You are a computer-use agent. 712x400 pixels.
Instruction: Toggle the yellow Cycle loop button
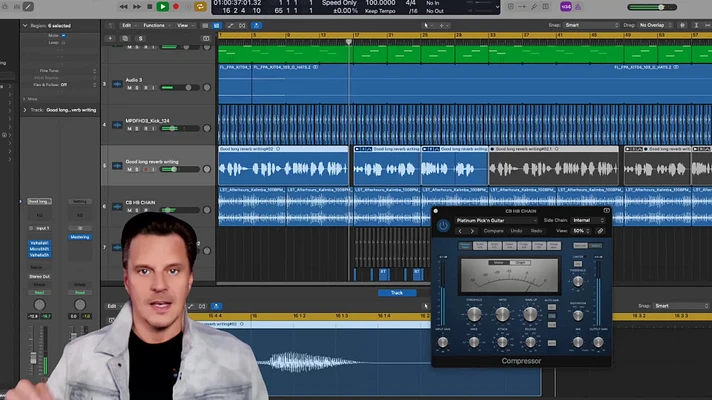pos(200,6)
